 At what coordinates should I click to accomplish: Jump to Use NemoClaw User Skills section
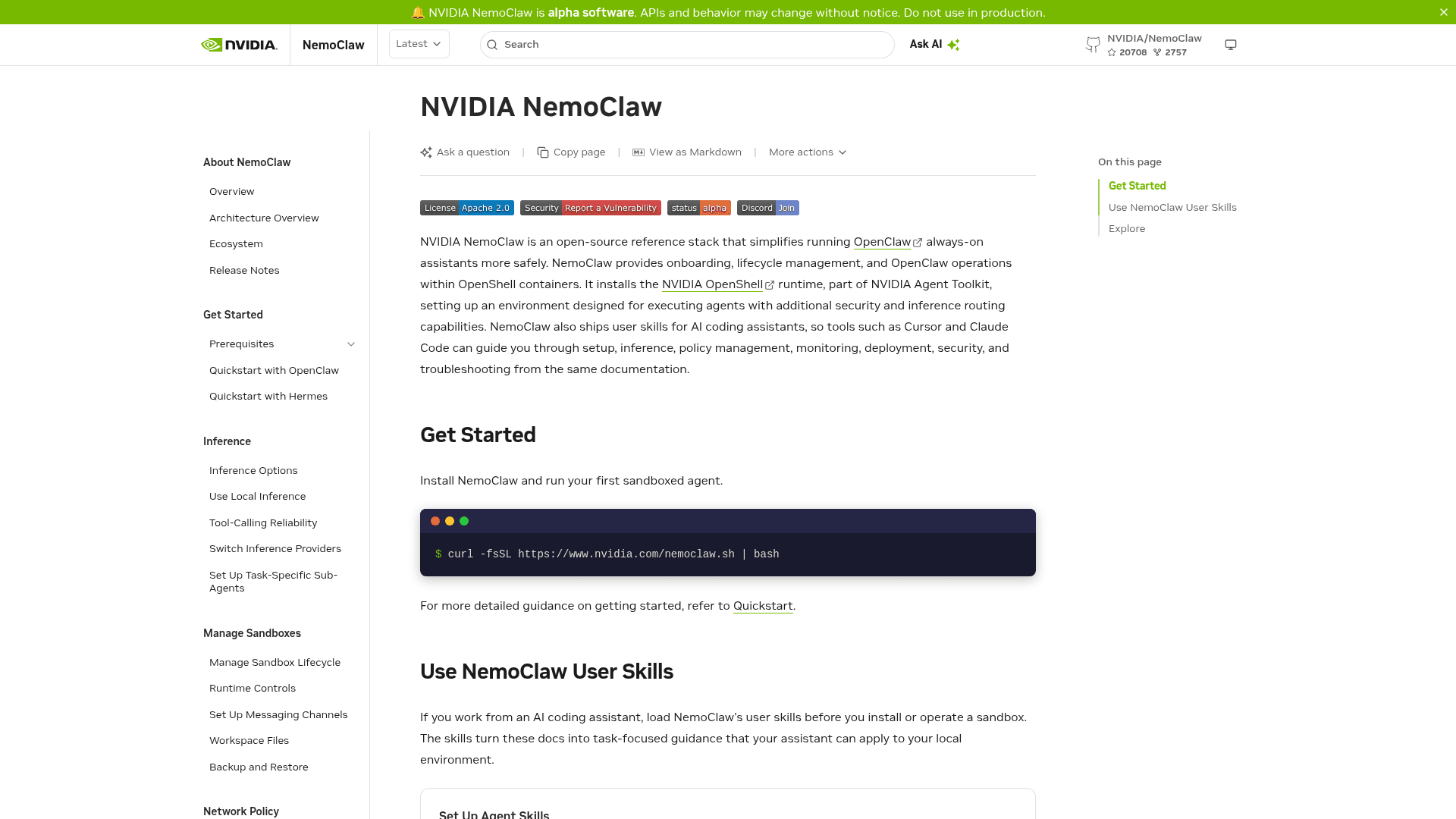tap(1172, 208)
